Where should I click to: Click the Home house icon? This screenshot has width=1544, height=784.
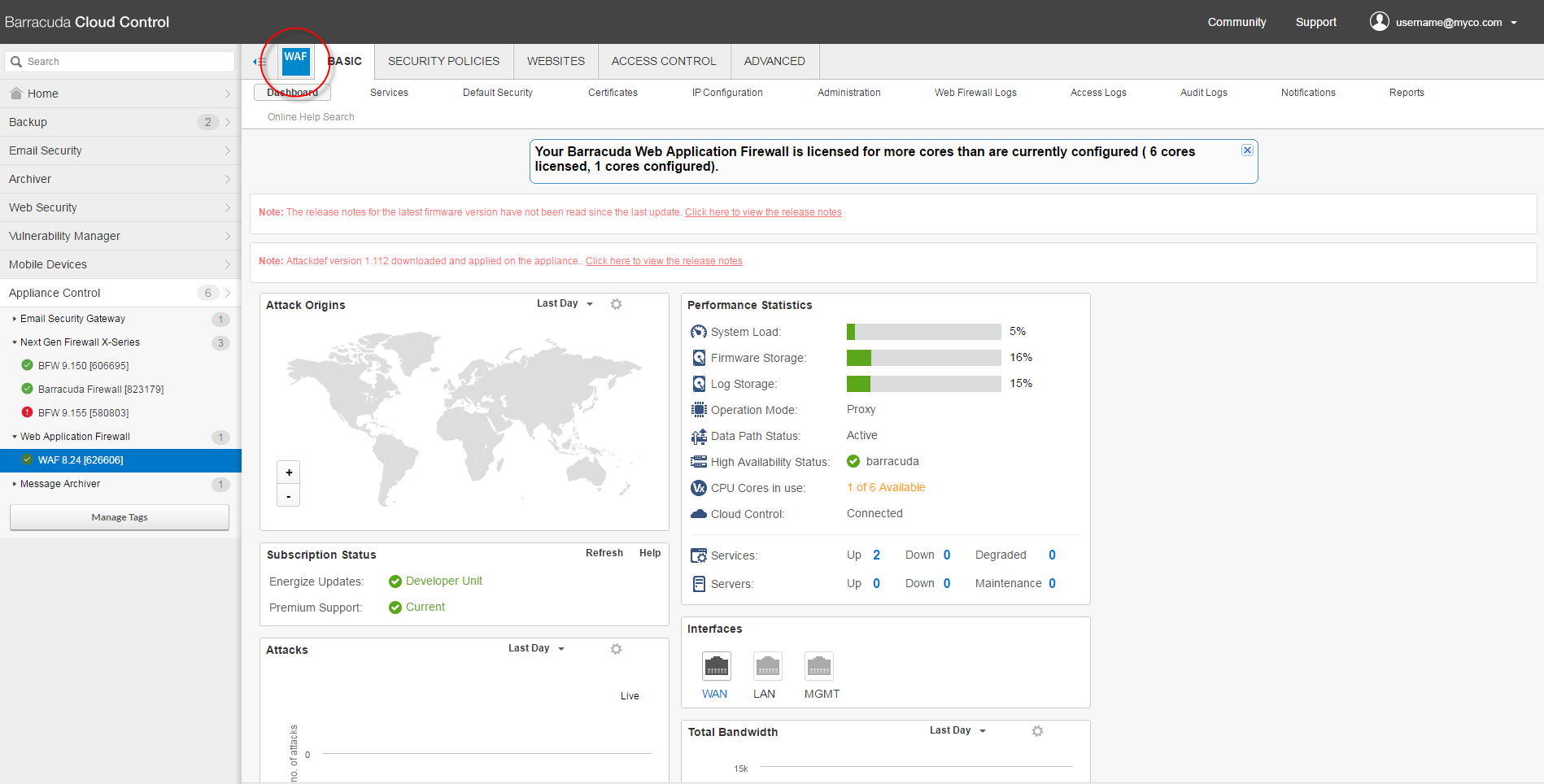(15, 94)
